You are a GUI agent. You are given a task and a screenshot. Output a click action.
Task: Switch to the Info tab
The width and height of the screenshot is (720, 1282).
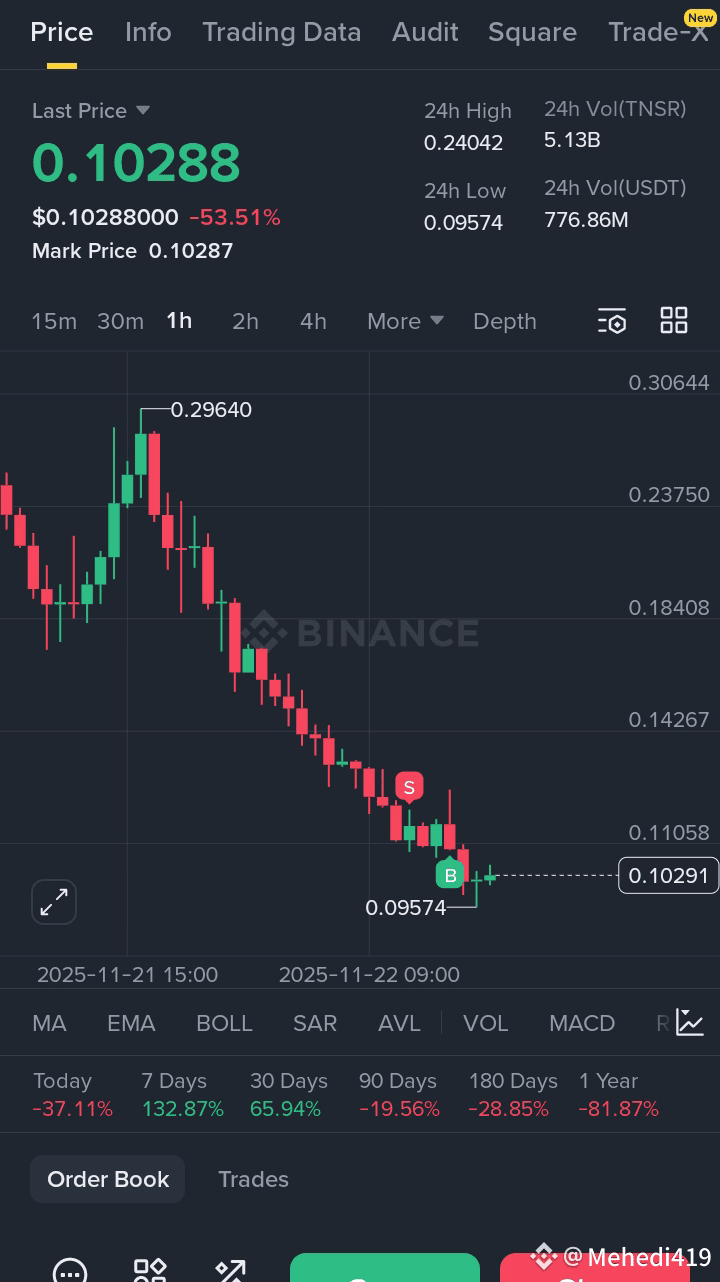[x=148, y=32]
